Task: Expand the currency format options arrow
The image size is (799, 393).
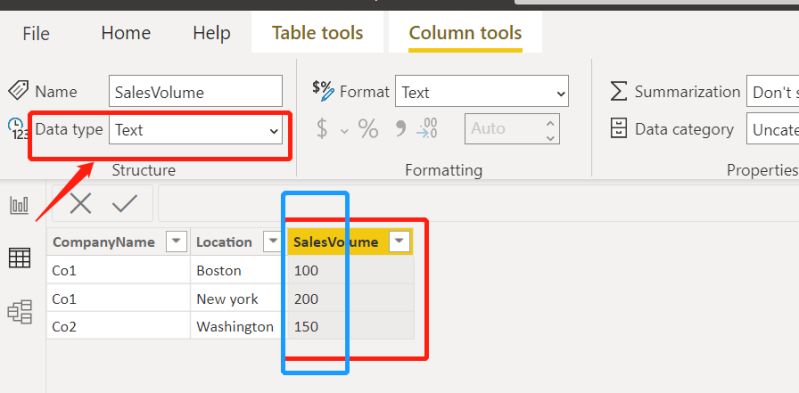Action: coord(344,131)
